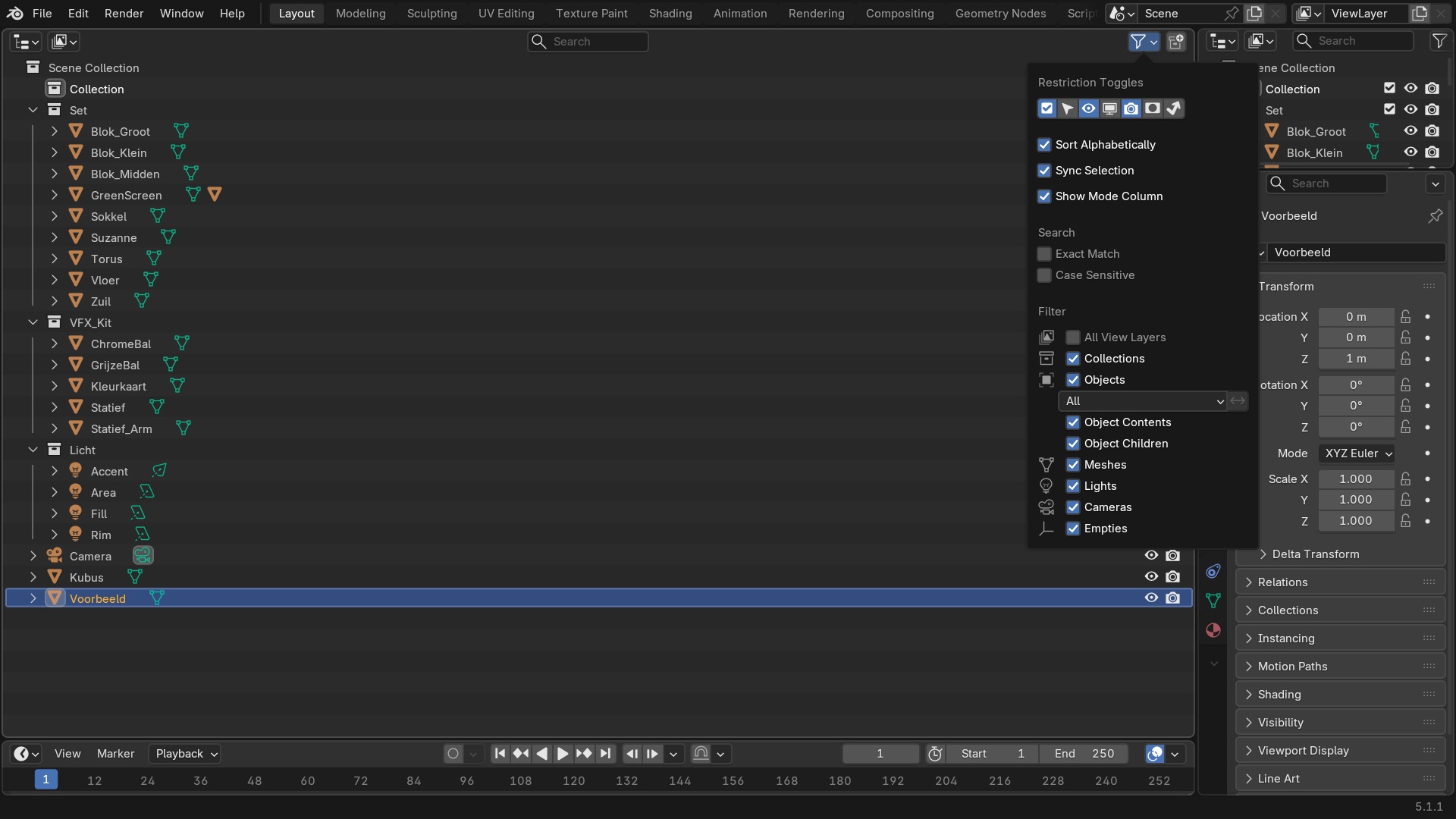Screen dimensions: 1456x819
Task: Expand the Blok_Groot tree item
Action: click(x=54, y=131)
